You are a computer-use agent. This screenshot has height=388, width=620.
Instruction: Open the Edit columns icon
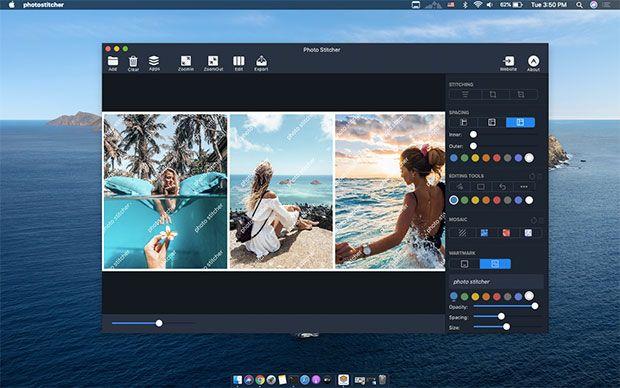(x=238, y=63)
